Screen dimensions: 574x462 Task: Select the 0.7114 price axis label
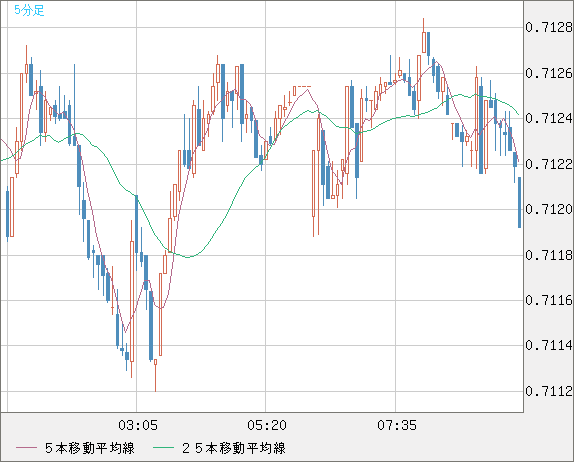pyautogui.click(x=549, y=345)
